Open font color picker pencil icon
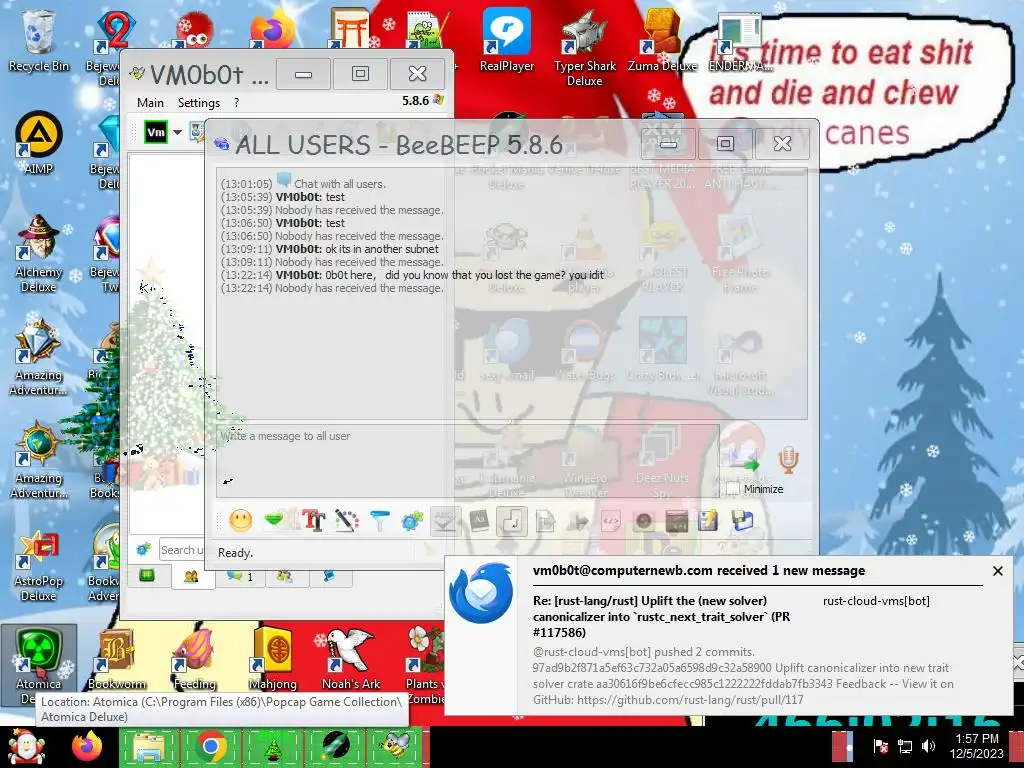This screenshot has width=1024, height=768. pos(347,520)
